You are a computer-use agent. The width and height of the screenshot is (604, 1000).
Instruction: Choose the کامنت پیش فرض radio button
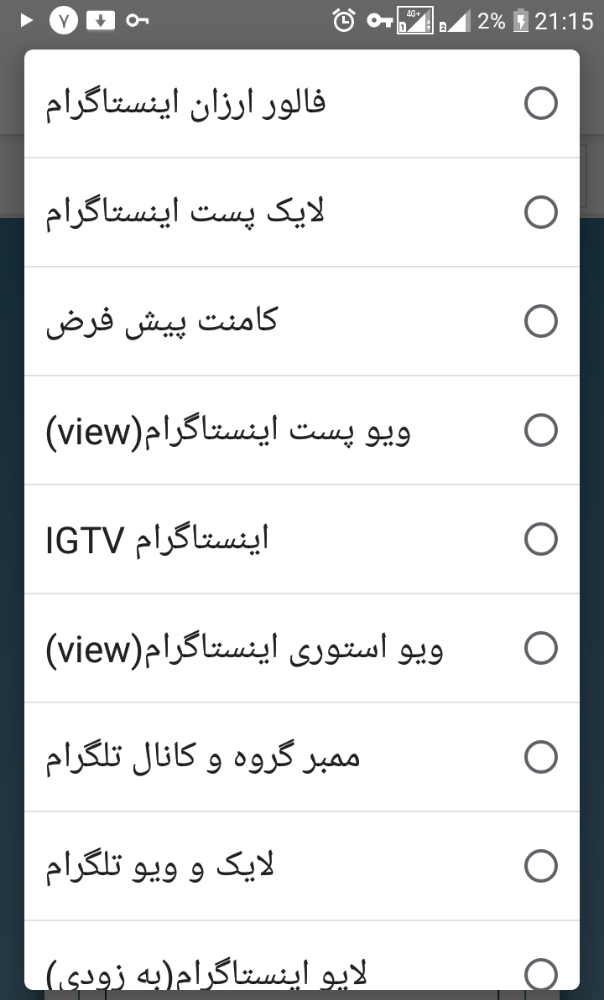[540, 321]
